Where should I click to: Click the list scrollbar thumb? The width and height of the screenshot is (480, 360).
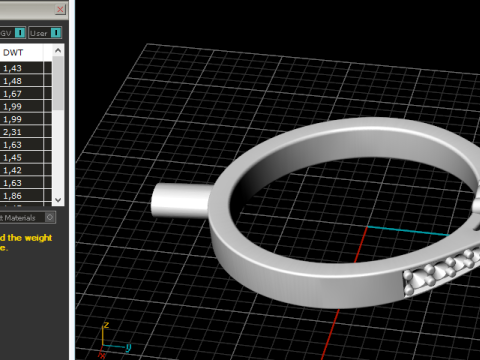58,83
